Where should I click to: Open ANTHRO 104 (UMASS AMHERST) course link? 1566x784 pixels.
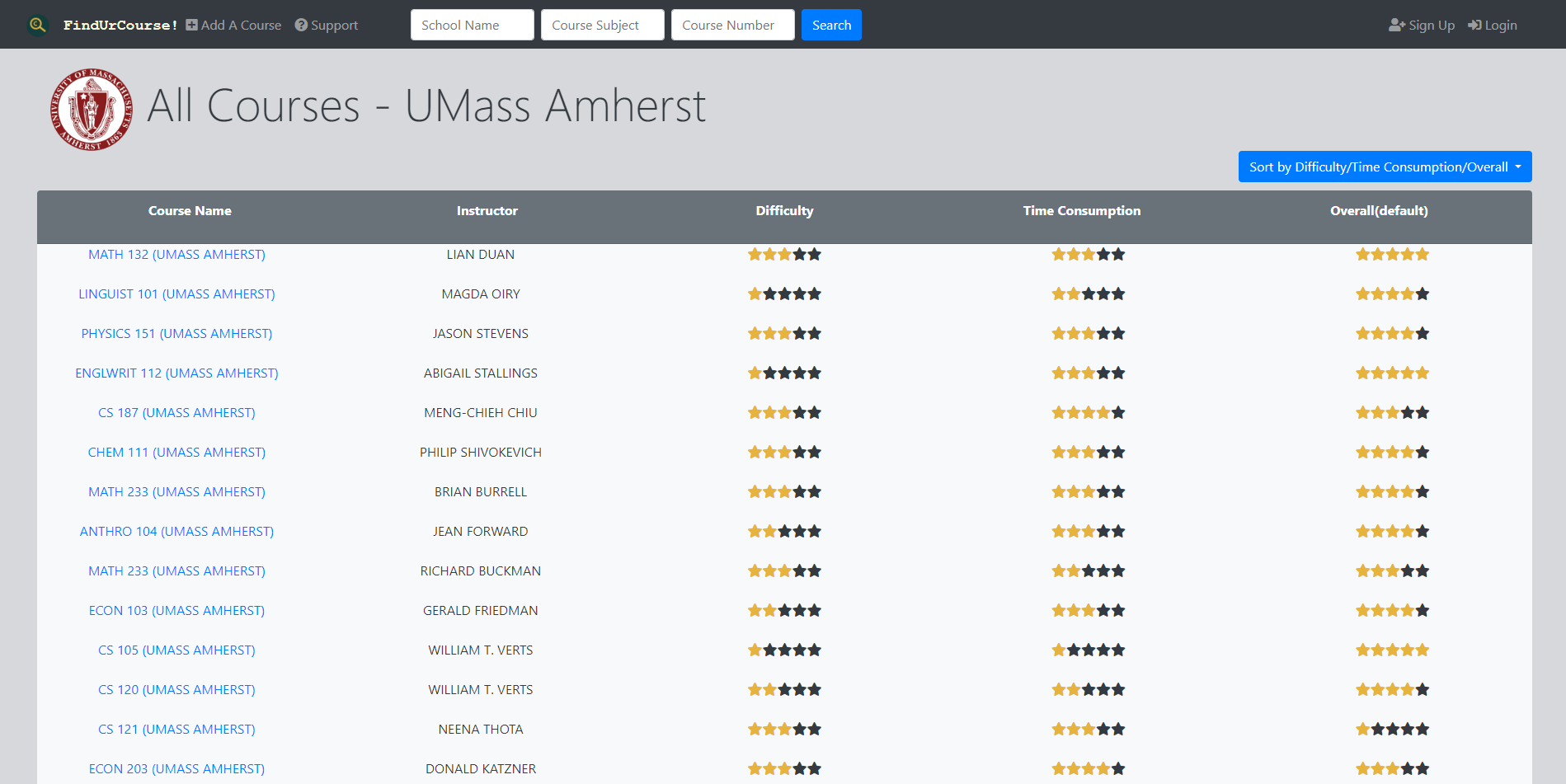point(176,532)
